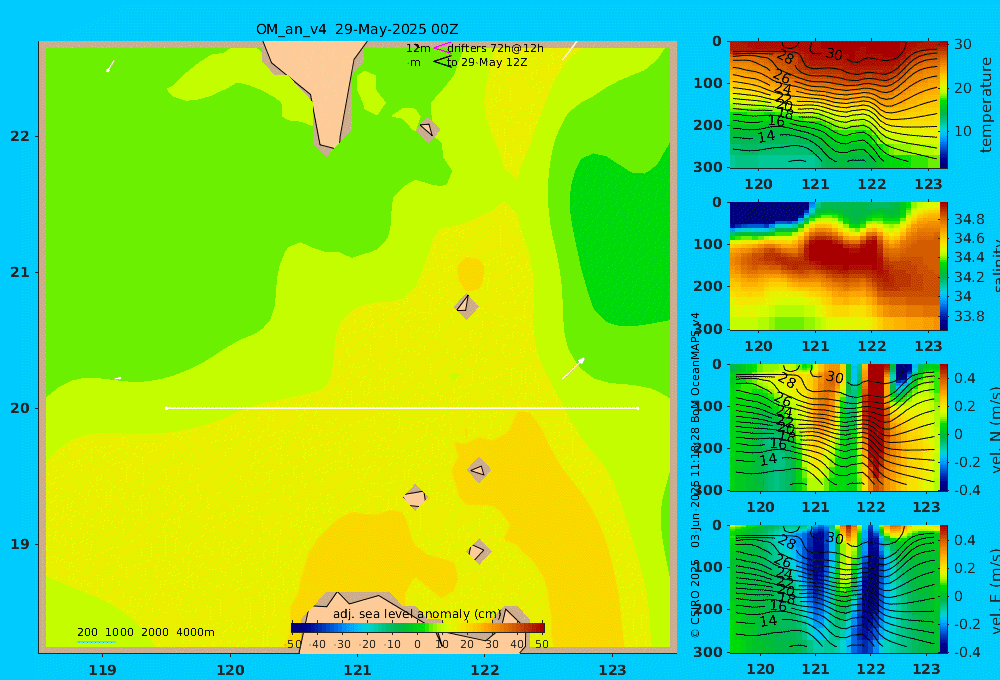Click the '33.8' tick on the salinity colorbar

[x=969, y=316]
